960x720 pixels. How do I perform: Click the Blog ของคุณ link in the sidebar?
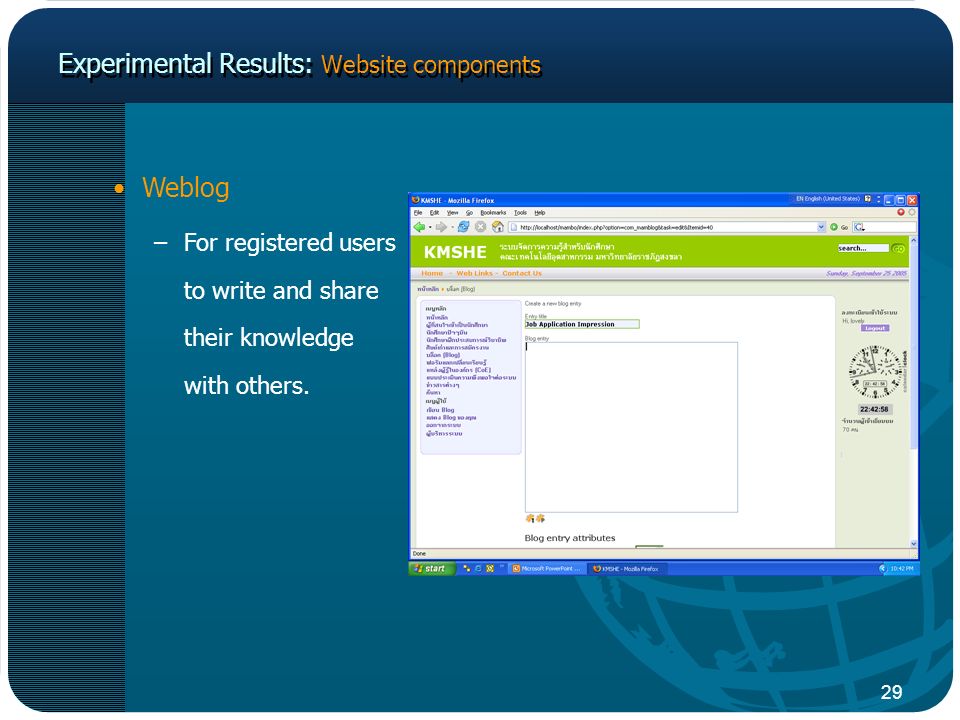451,418
